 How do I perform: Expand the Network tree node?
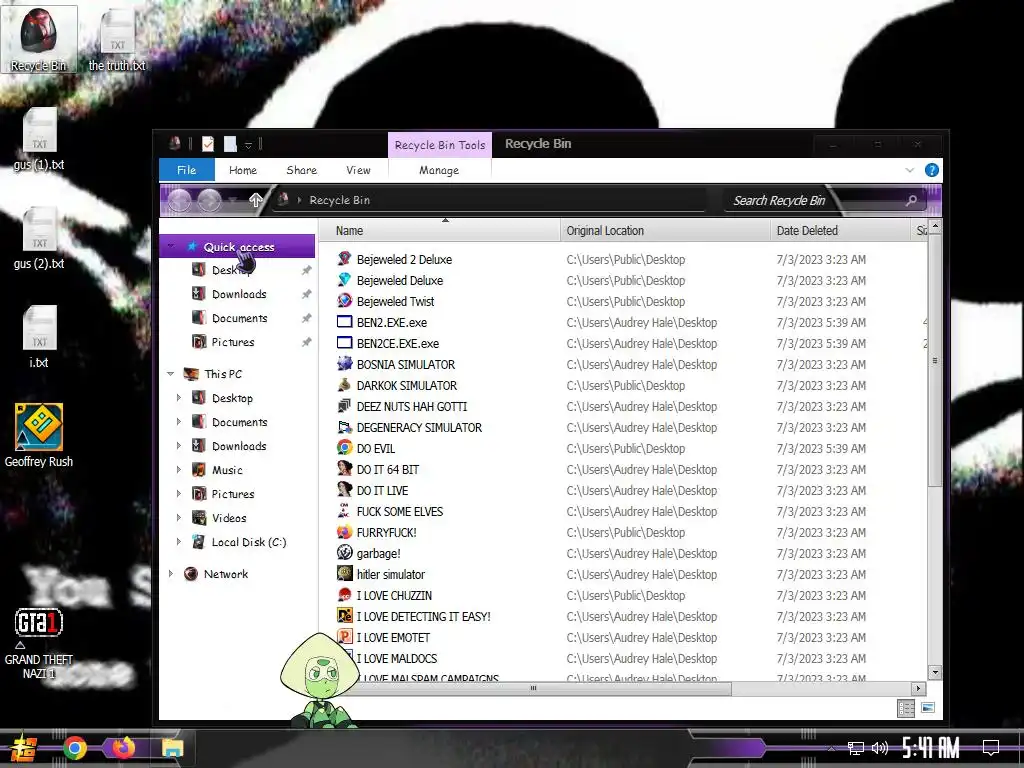click(x=170, y=574)
